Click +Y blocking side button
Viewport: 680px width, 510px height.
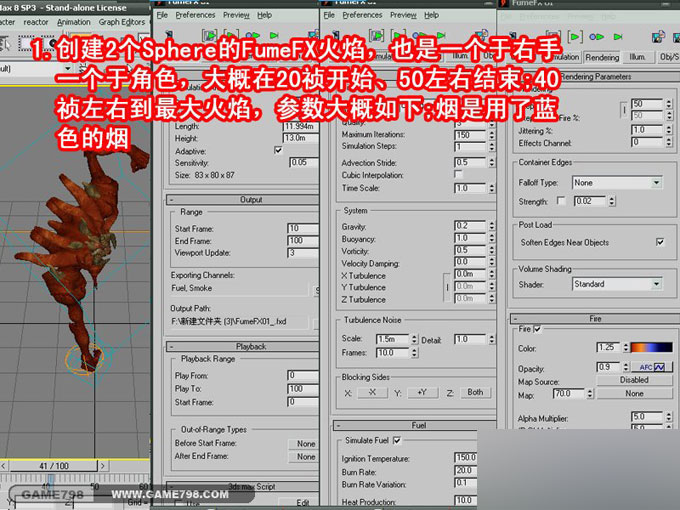tap(422, 392)
